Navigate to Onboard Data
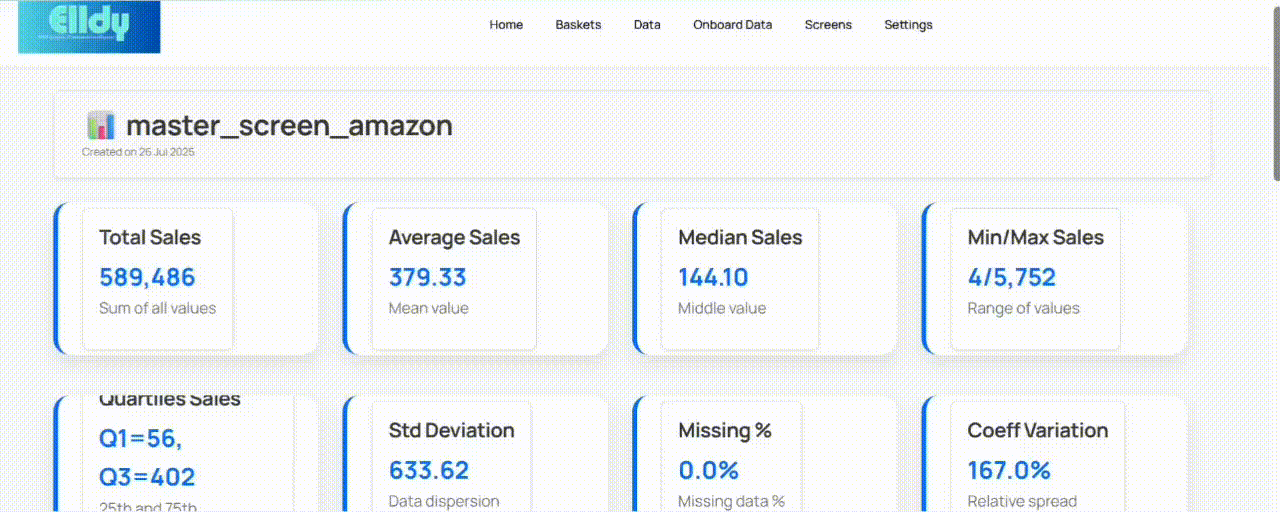 732,25
